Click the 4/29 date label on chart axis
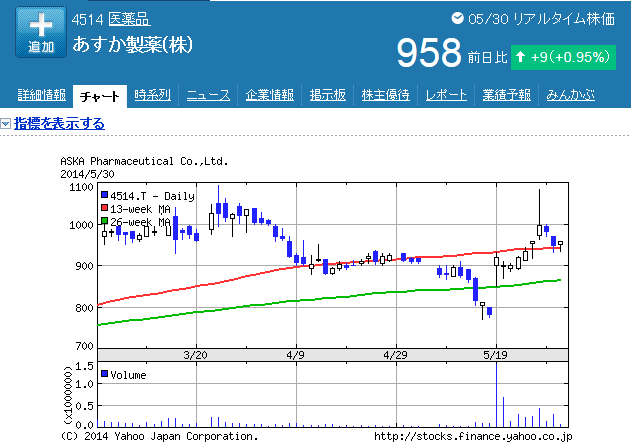 click(395, 355)
